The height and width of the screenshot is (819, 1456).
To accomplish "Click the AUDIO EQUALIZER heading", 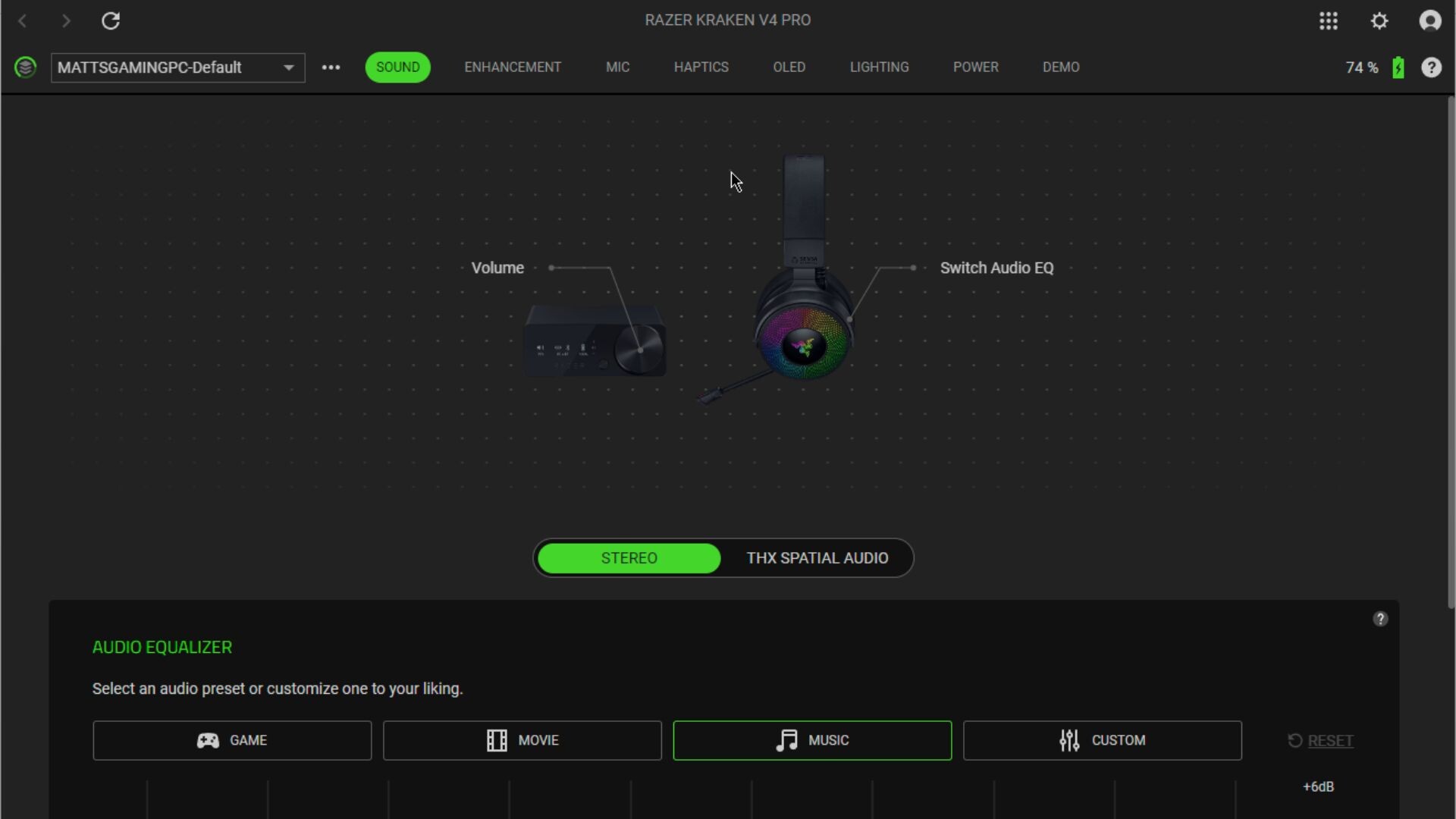I will pos(162,648).
